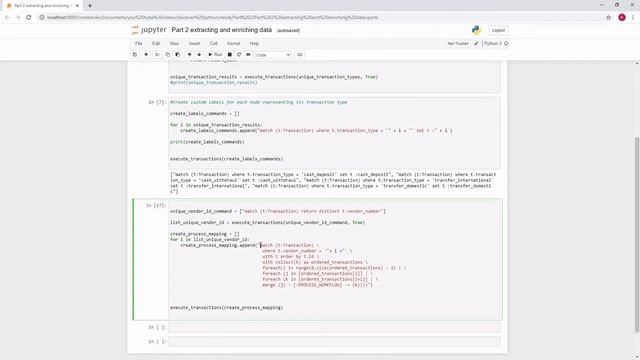
Task: Open a new browser tab
Action: pos(89,6)
